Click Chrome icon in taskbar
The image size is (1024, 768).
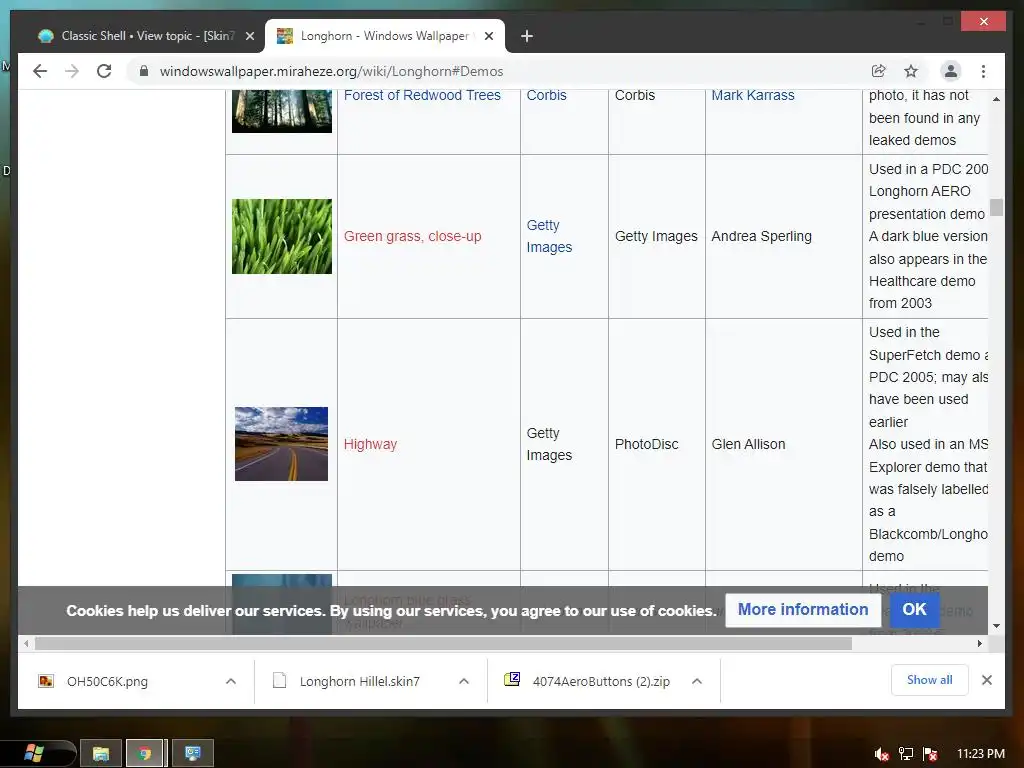point(145,753)
